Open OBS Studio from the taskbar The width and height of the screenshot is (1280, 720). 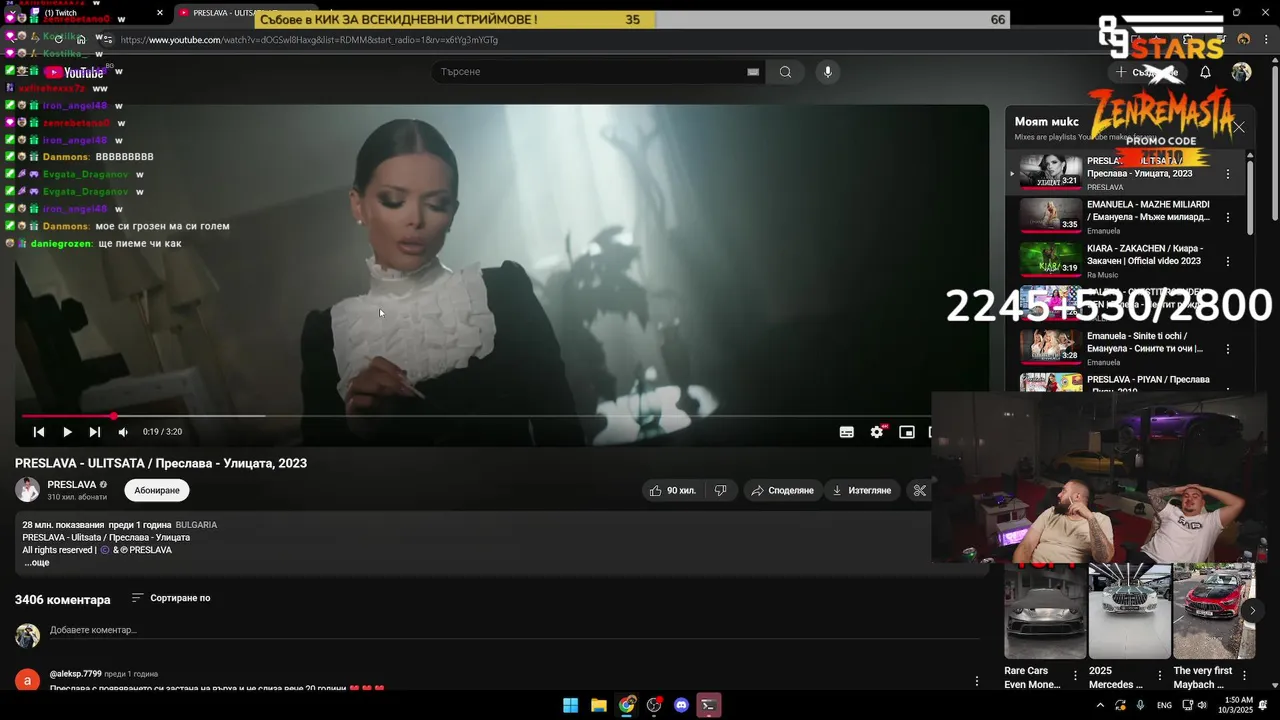654,705
